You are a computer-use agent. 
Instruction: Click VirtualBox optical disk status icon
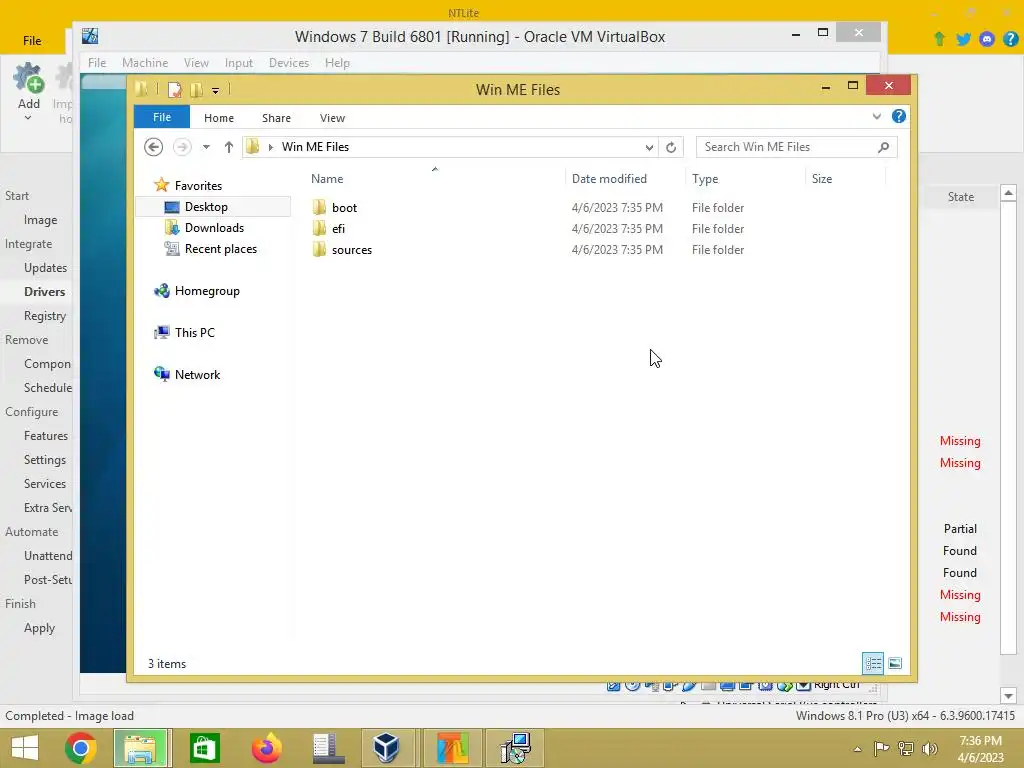pos(632,685)
